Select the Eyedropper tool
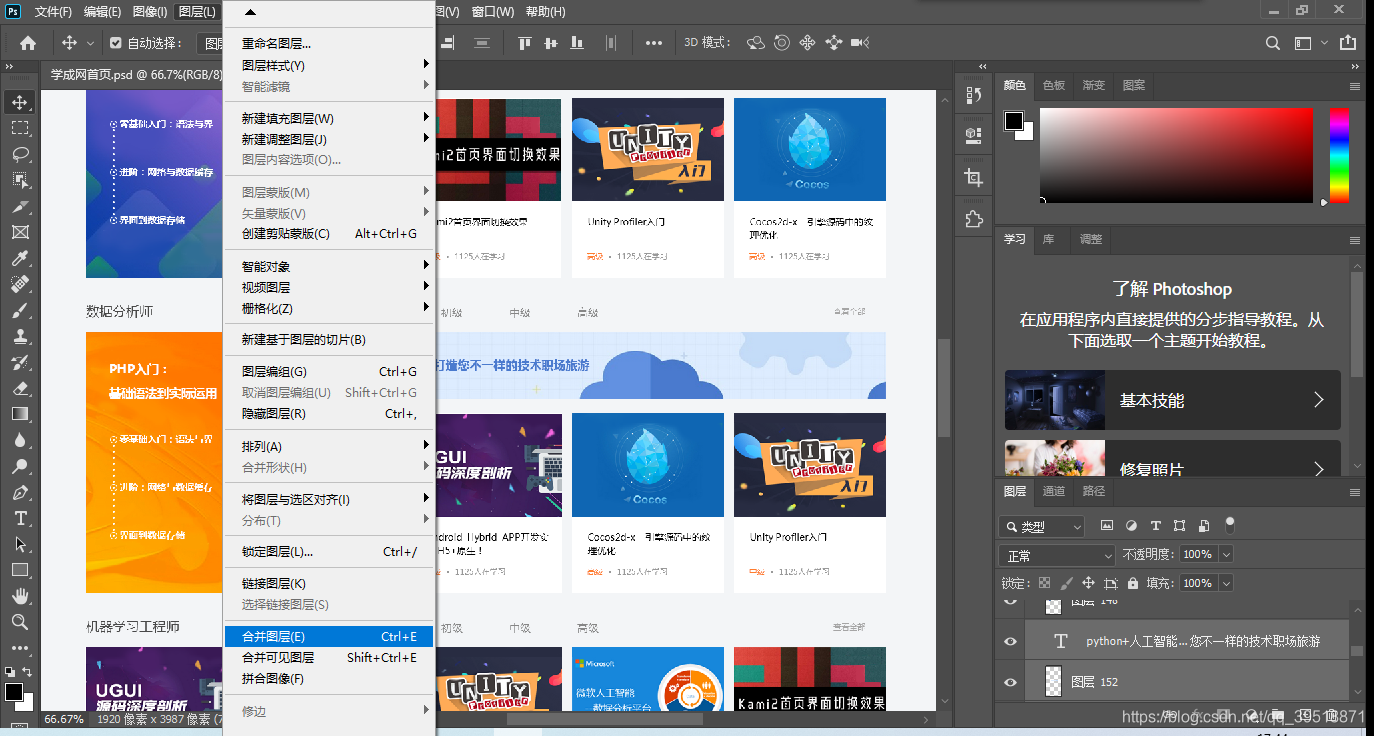The width and height of the screenshot is (1374, 736). pyautogui.click(x=20, y=258)
